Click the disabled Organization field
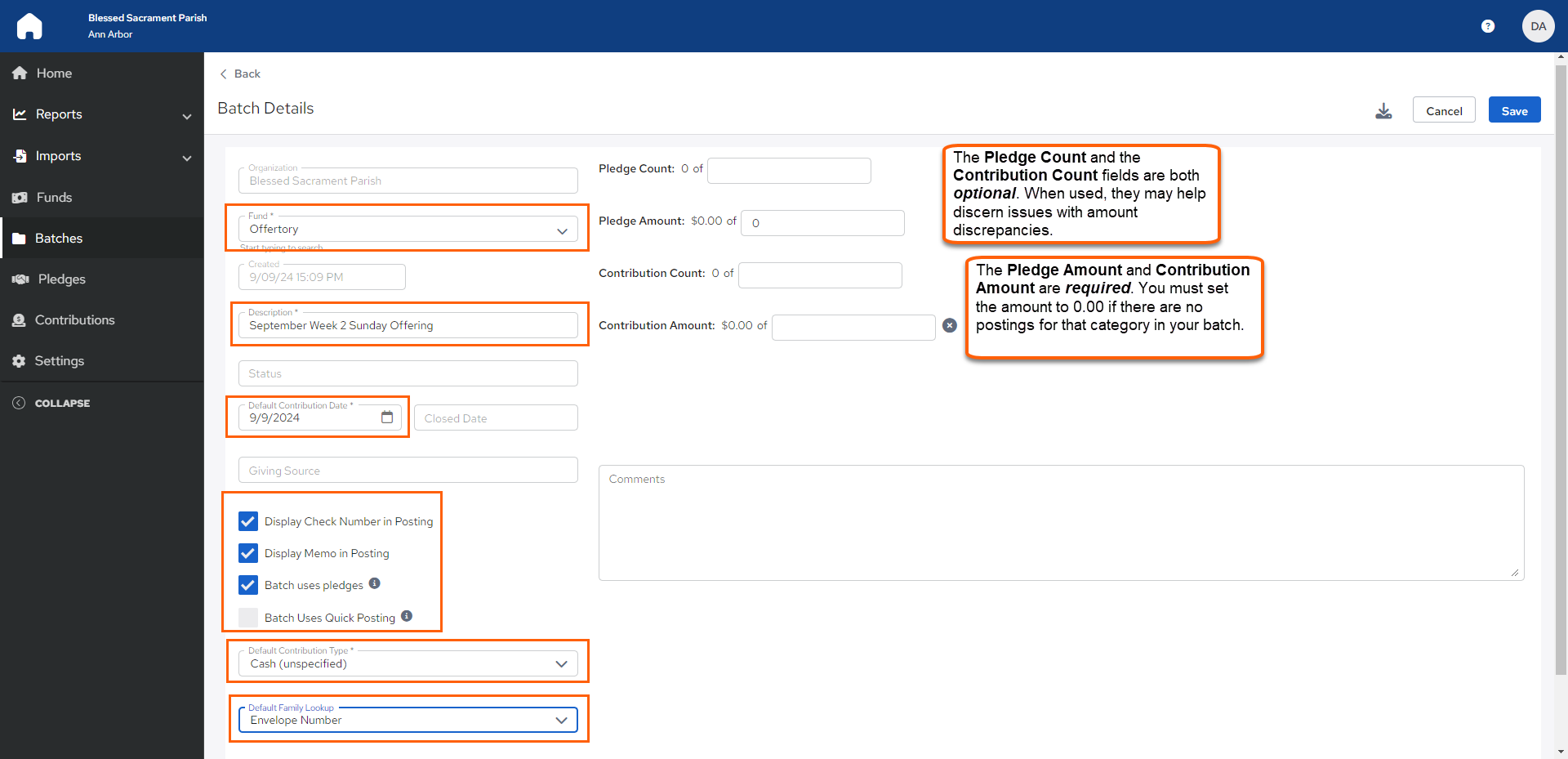The height and width of the screenshot is (759, 1568). [x=408, y=181]
